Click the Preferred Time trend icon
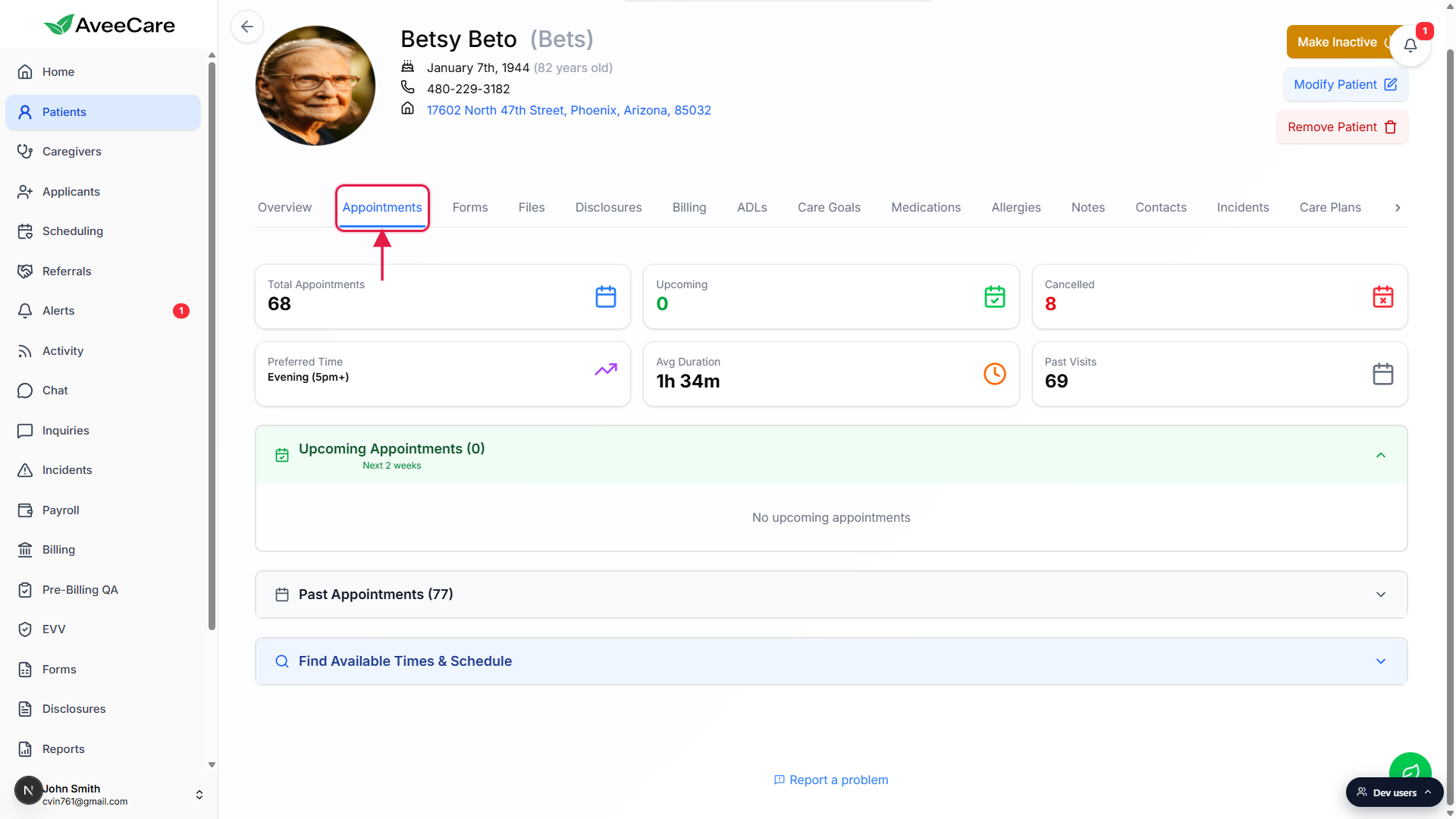 click(x=606, y=369)
